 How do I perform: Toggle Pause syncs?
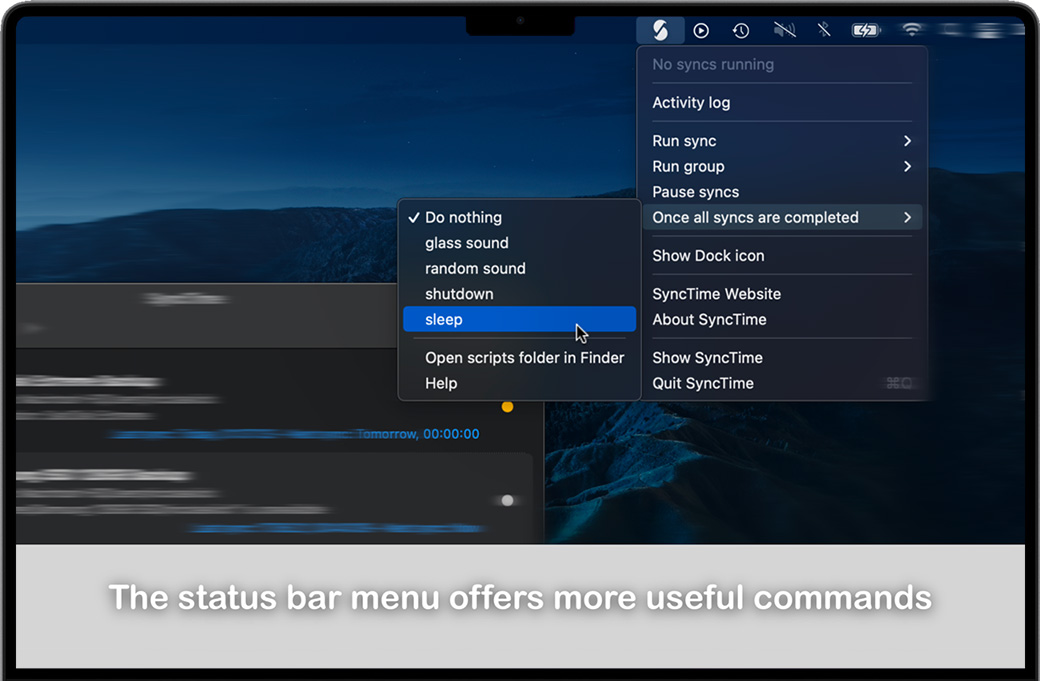pos(695,192)
